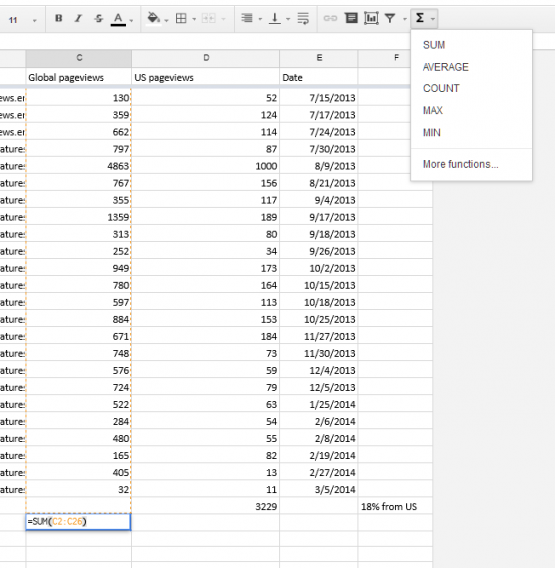Viewport: 555px width, 568px height.
Task: Click the filter icon
Action: coord(390,18)
